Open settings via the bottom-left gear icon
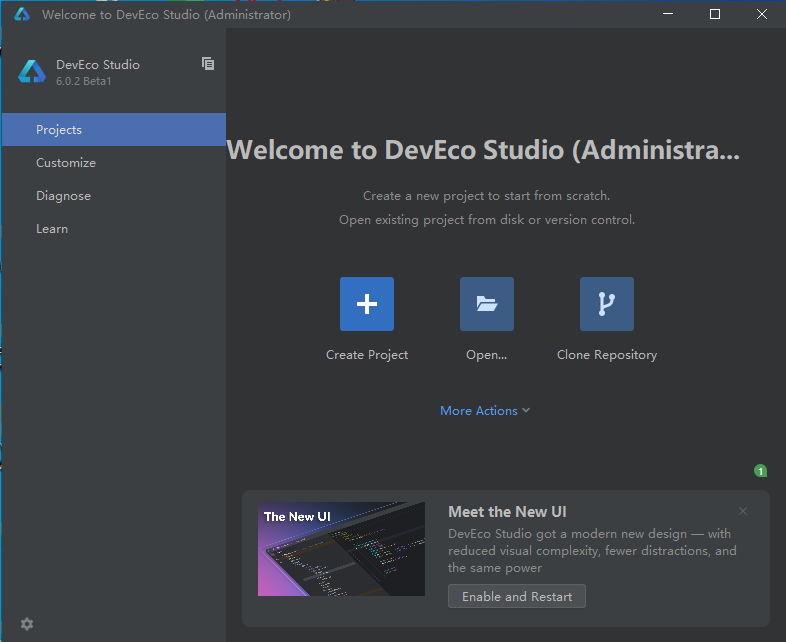The width and height of the screenshot is (786, 642). pyautogui.click(x=27, y=624)
